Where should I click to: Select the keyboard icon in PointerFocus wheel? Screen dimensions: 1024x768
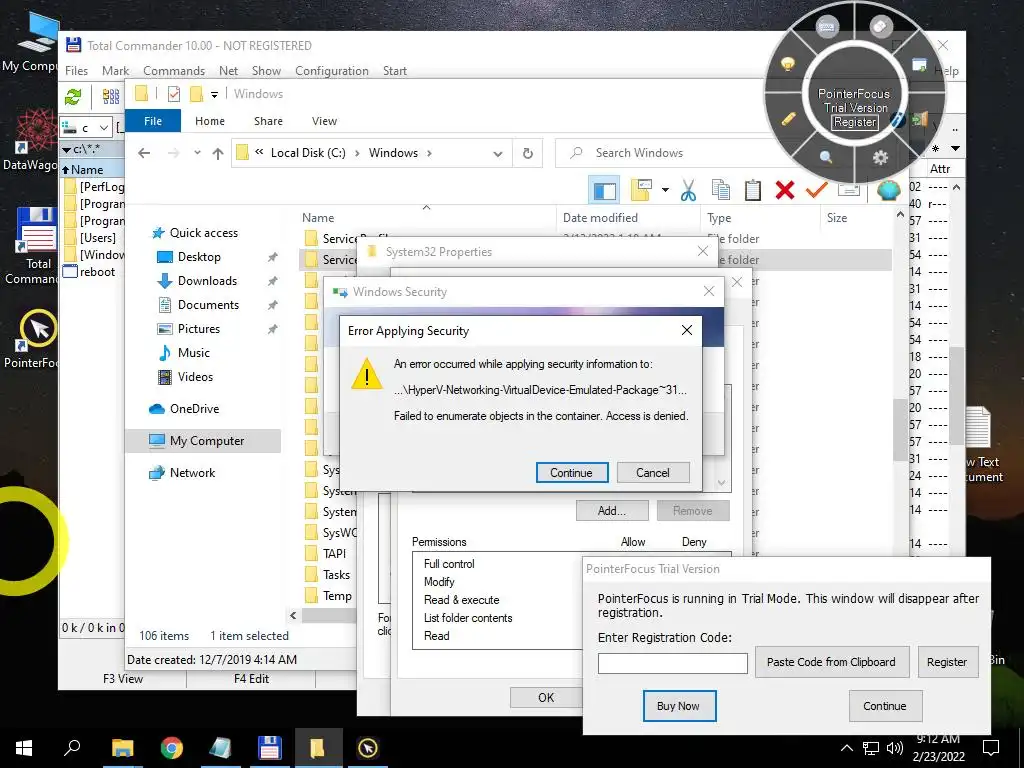click(826, 27)
